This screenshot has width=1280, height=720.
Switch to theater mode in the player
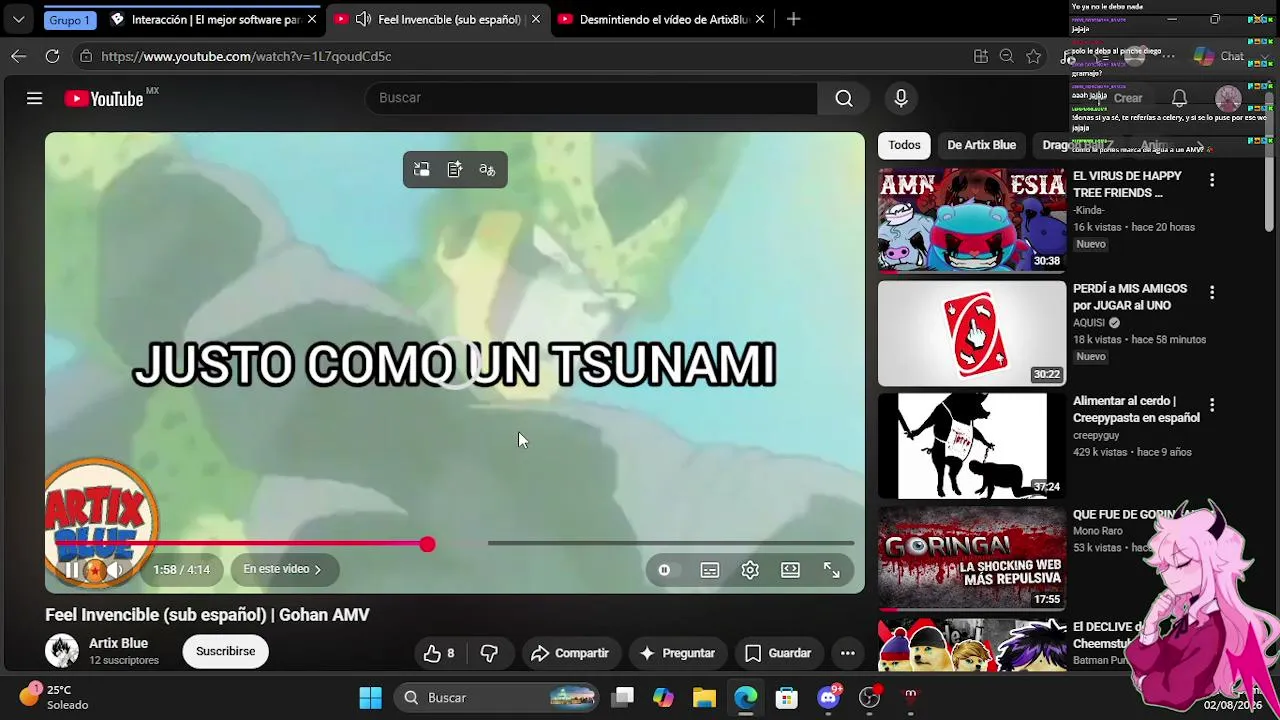click(x=790, y=570)
